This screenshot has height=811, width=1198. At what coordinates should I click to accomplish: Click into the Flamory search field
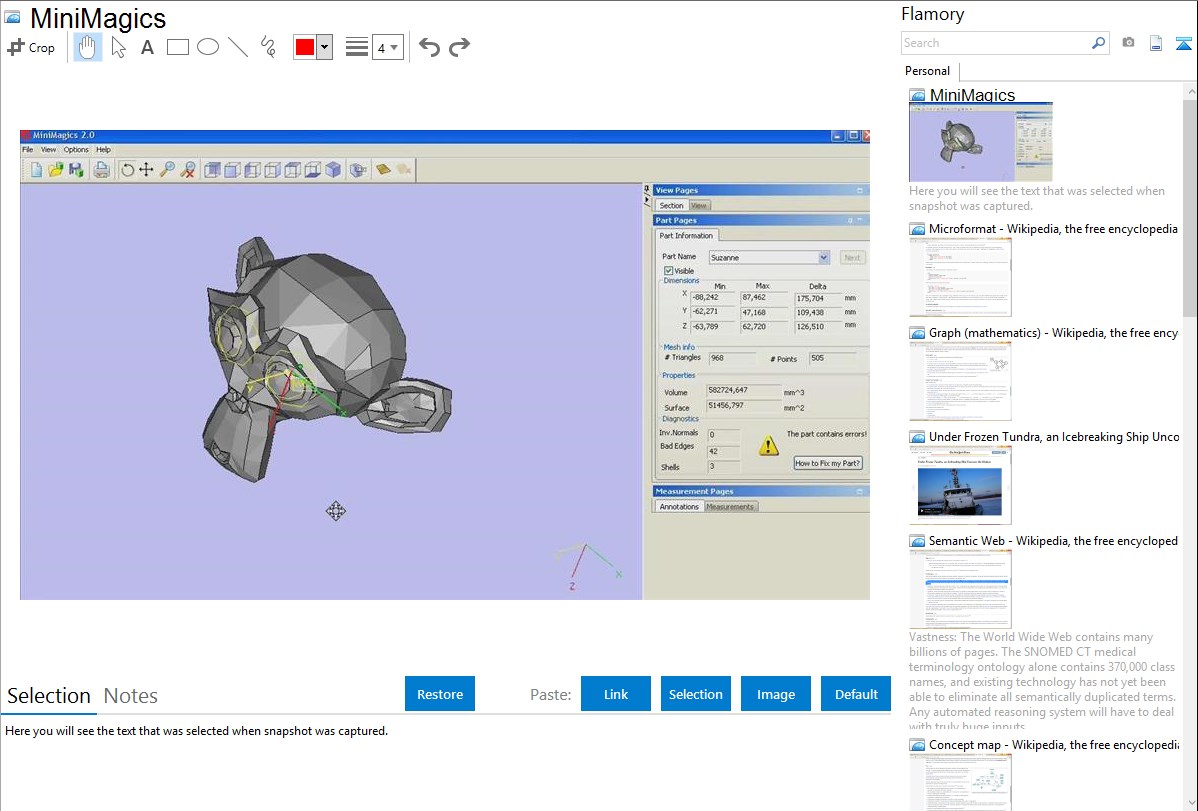coord(995,43)
